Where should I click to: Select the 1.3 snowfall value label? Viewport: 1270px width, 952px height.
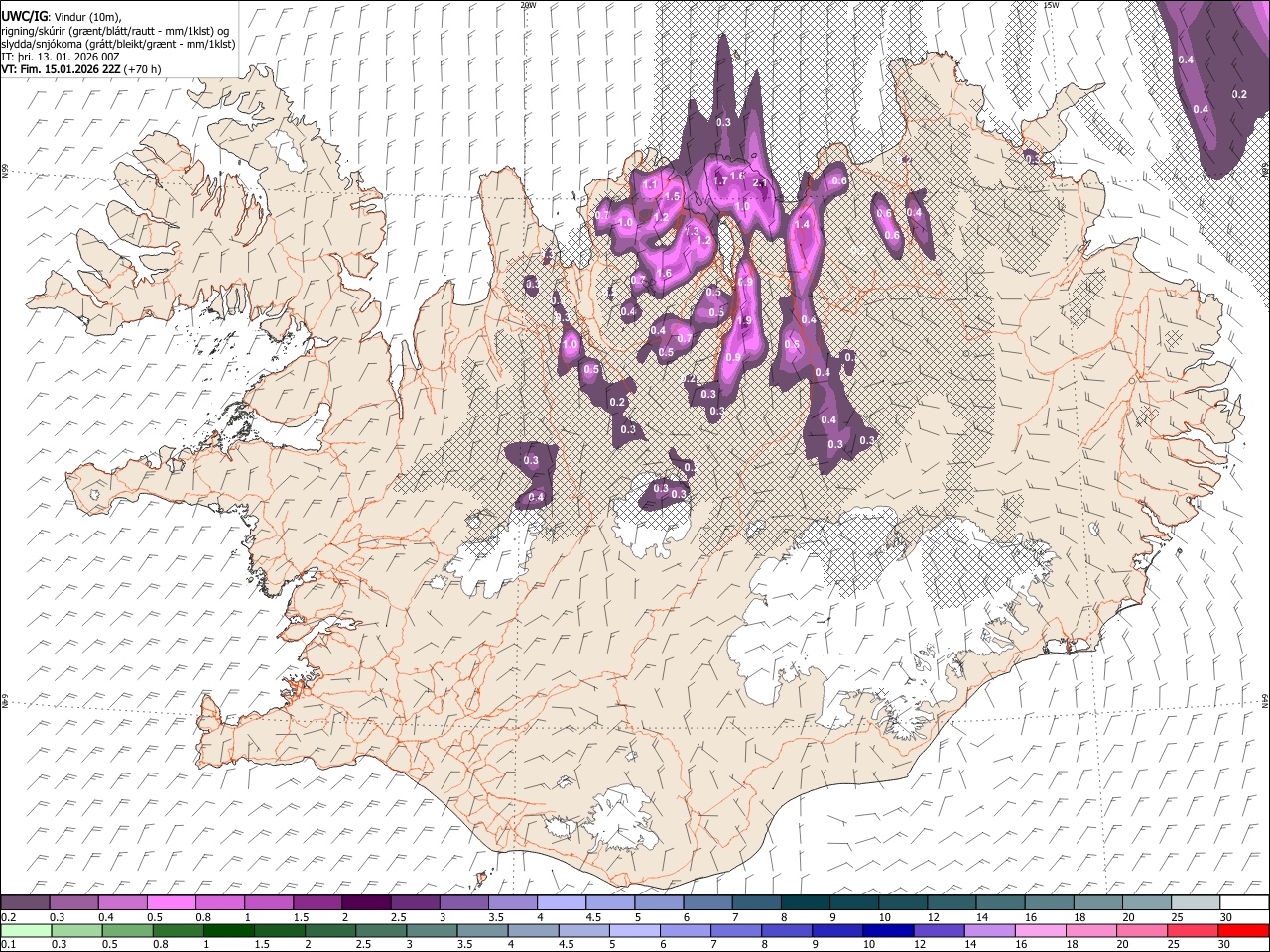pos(693,230)
